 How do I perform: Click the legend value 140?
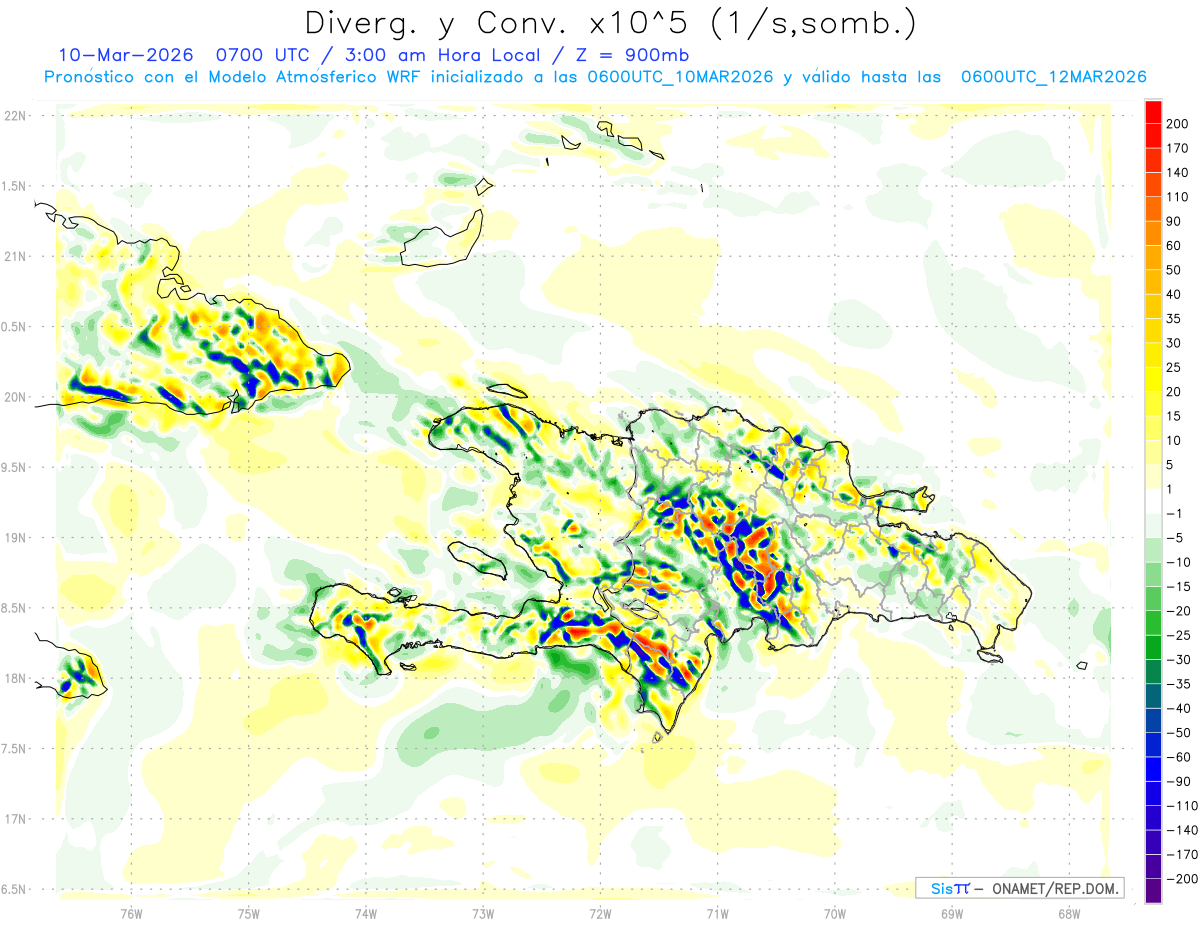click(x=1178, y=172)
